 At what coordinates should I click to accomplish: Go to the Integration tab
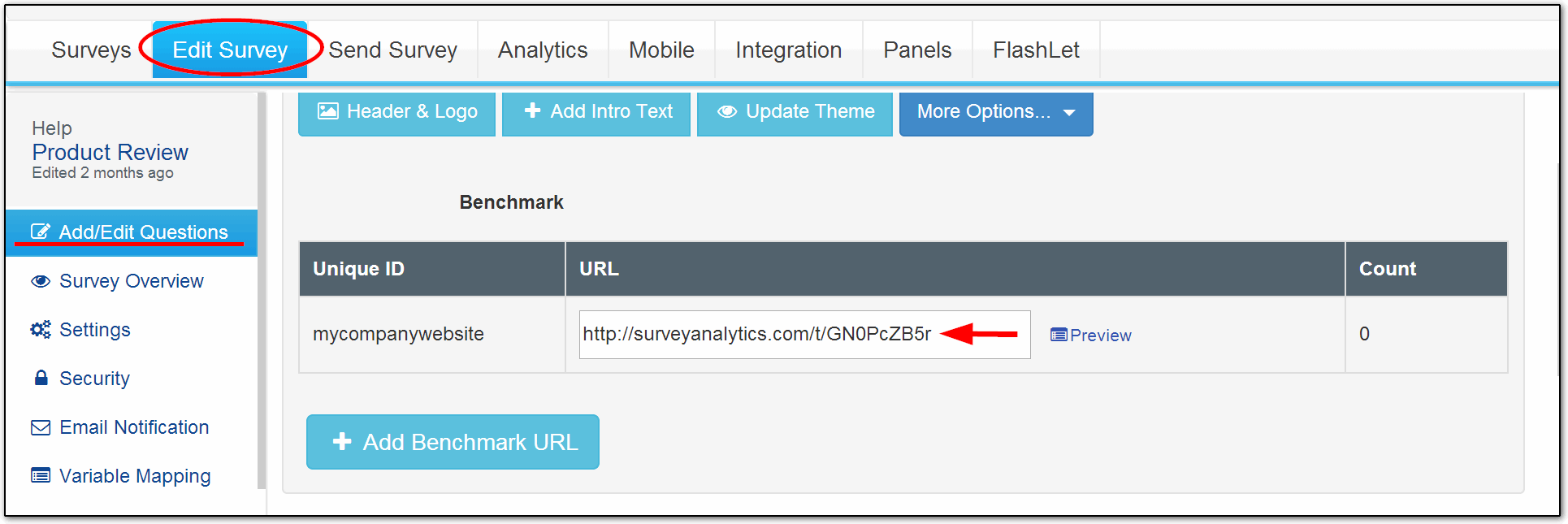788,50
